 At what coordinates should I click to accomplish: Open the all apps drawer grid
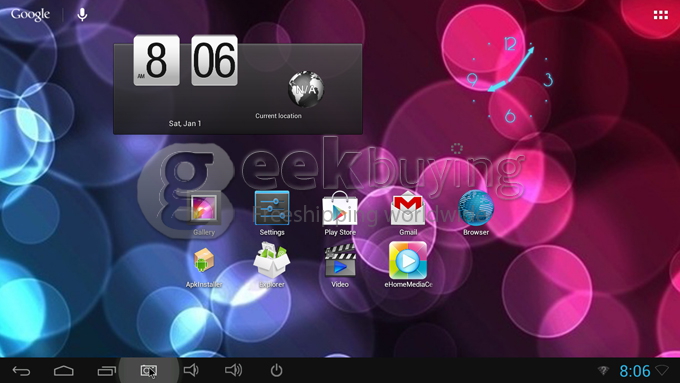coord(661,15)
